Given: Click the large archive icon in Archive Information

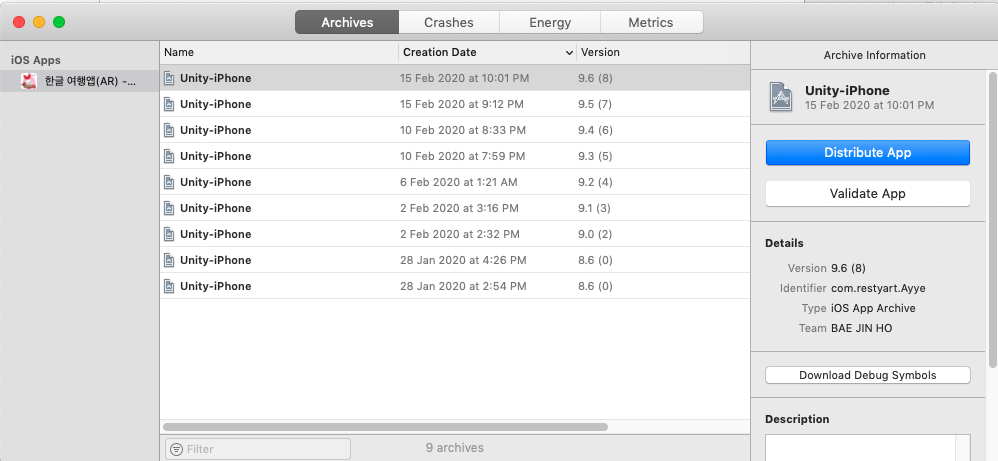Looking at the screenshot, I should pos(781,97).
